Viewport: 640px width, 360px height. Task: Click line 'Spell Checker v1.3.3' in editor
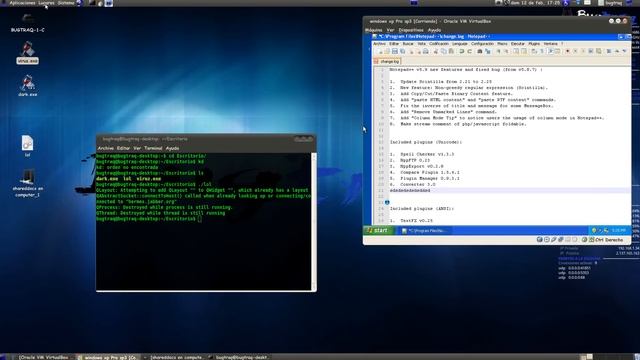click(x=422, y=154)
